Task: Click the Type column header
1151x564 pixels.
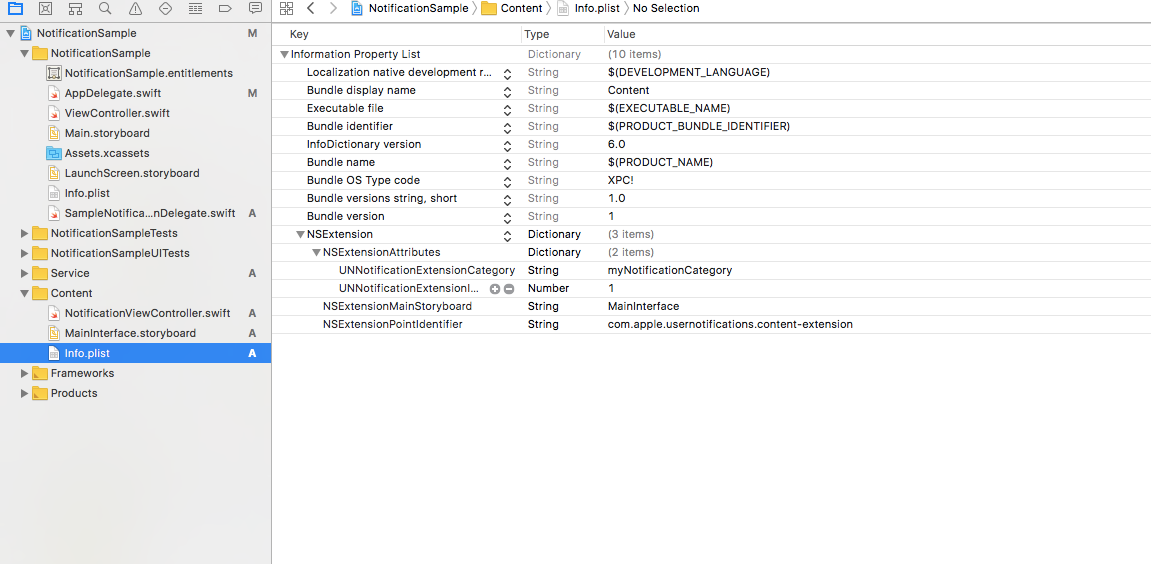Action: 537,35
